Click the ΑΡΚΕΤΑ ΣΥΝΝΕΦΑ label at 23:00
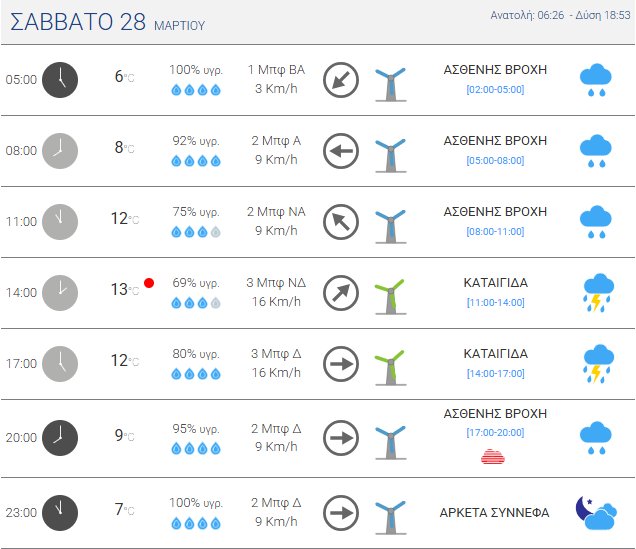 pos(494,512)
